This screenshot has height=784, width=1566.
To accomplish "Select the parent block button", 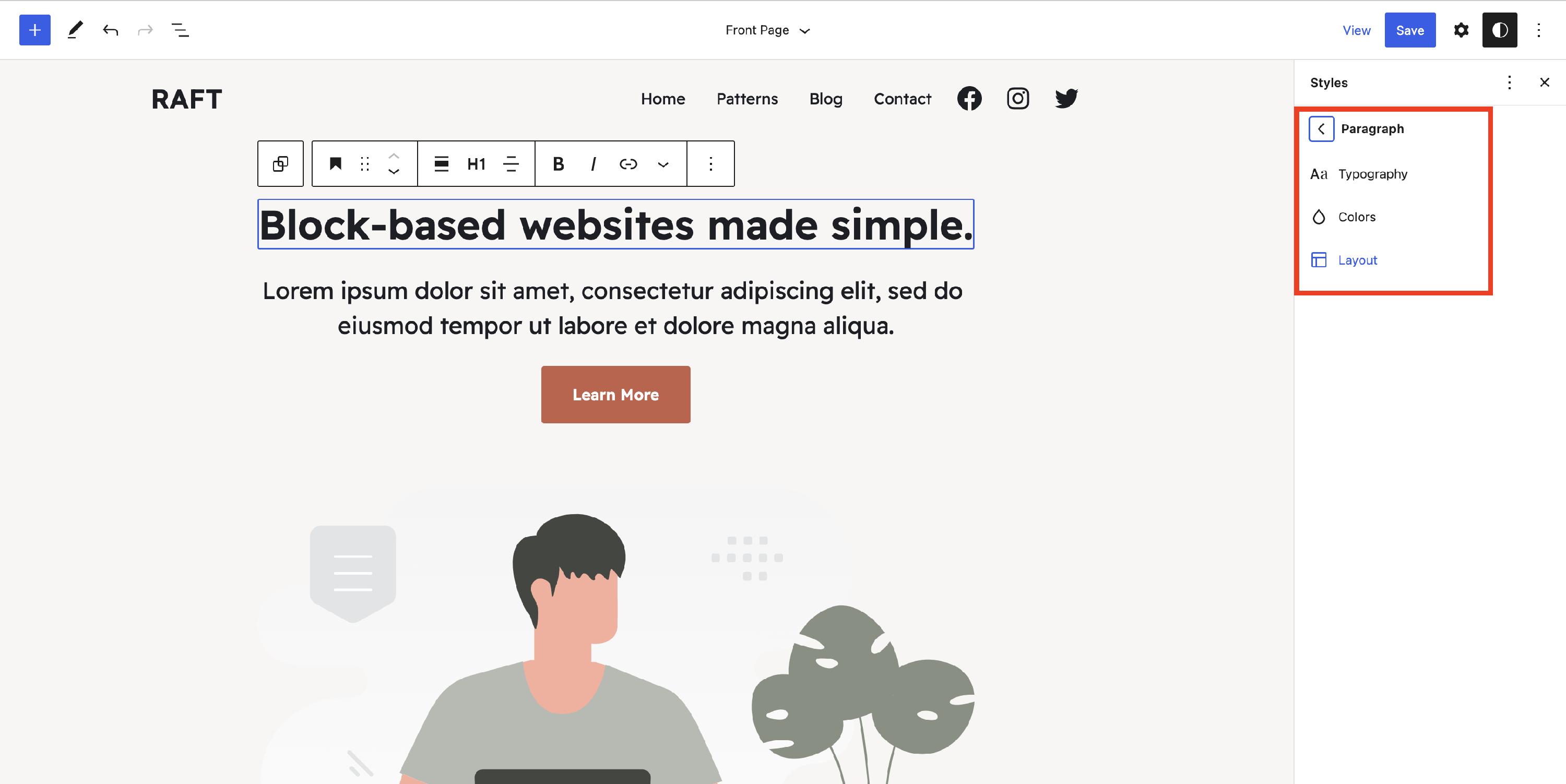I will click(280, 163).
